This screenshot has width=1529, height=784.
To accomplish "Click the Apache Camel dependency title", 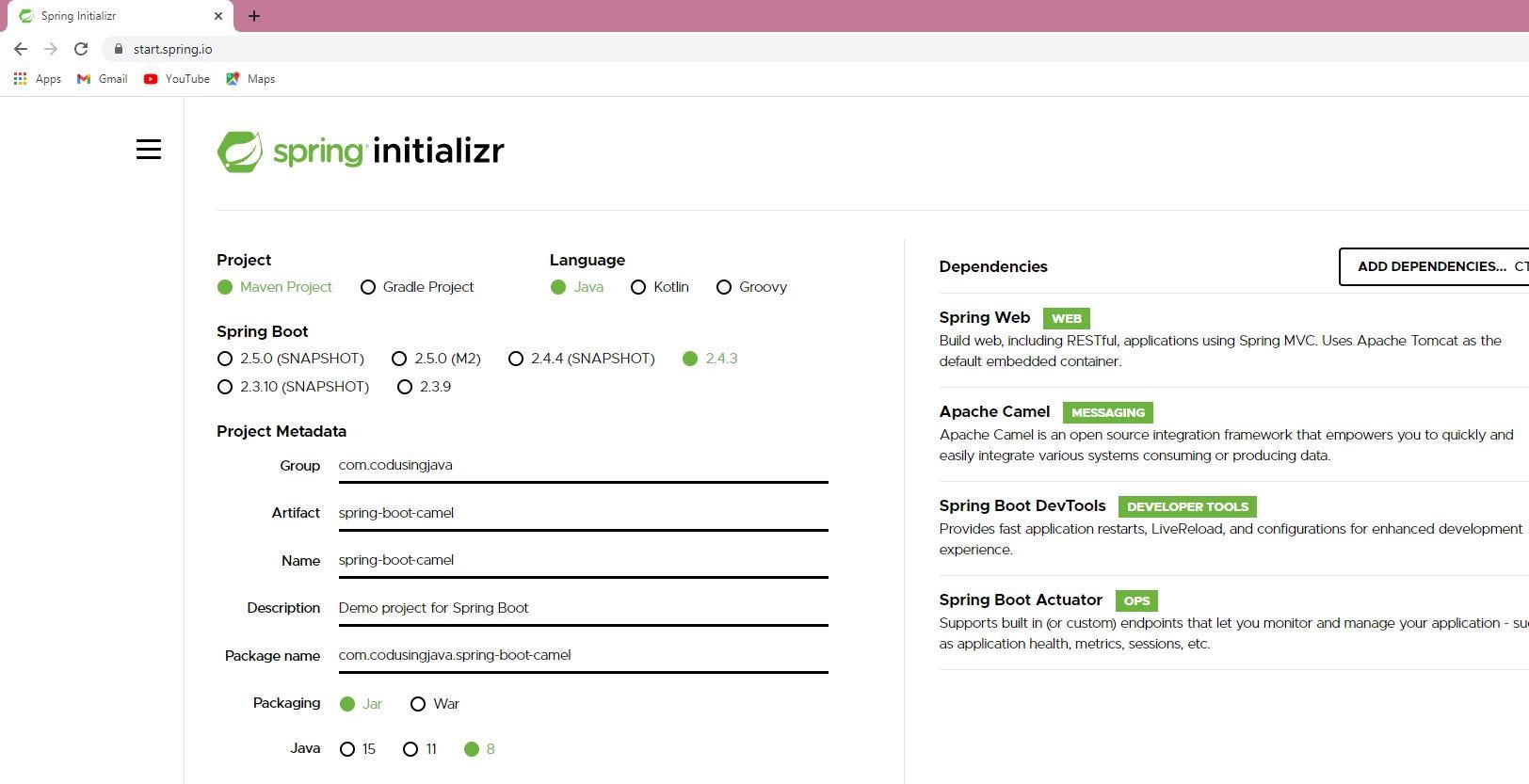I will click(994, 412).
